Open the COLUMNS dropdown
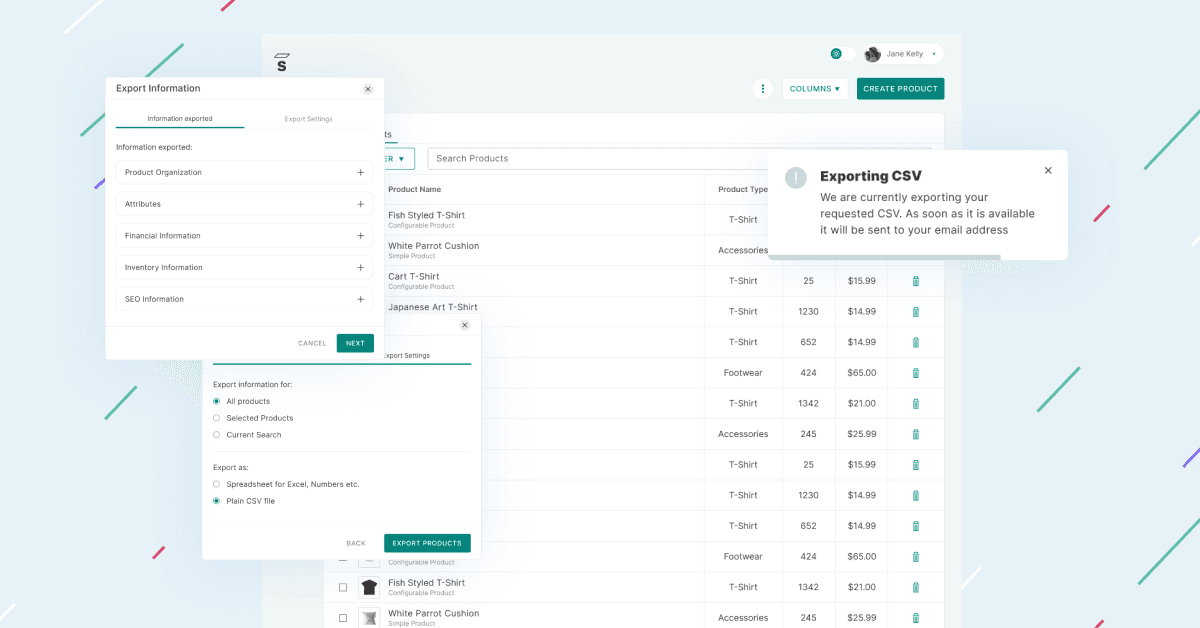This screenshot has width=1200, height=628. (815, 88)
